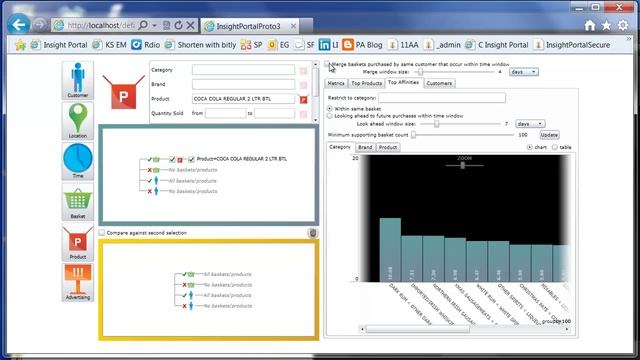The width and height of the screenshot is (640, 360).
Task: Select chart view radio button
Action: tap(529, 147)
